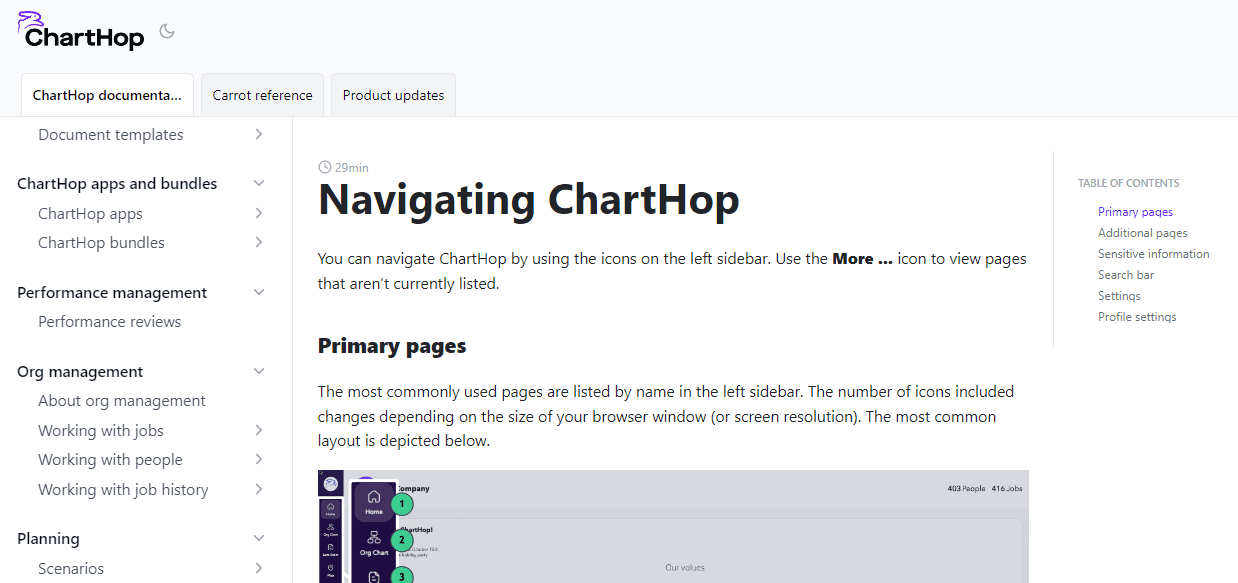Image resolution: width=1238 pixels, height=583 pixels.
Task: Select the ChartHop documentation tab
Action: pyautogui.click(x=107, y=96)
